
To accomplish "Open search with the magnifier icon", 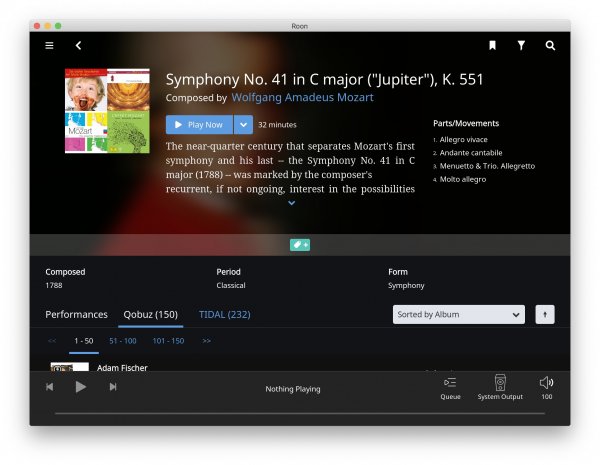I will 550,46.
